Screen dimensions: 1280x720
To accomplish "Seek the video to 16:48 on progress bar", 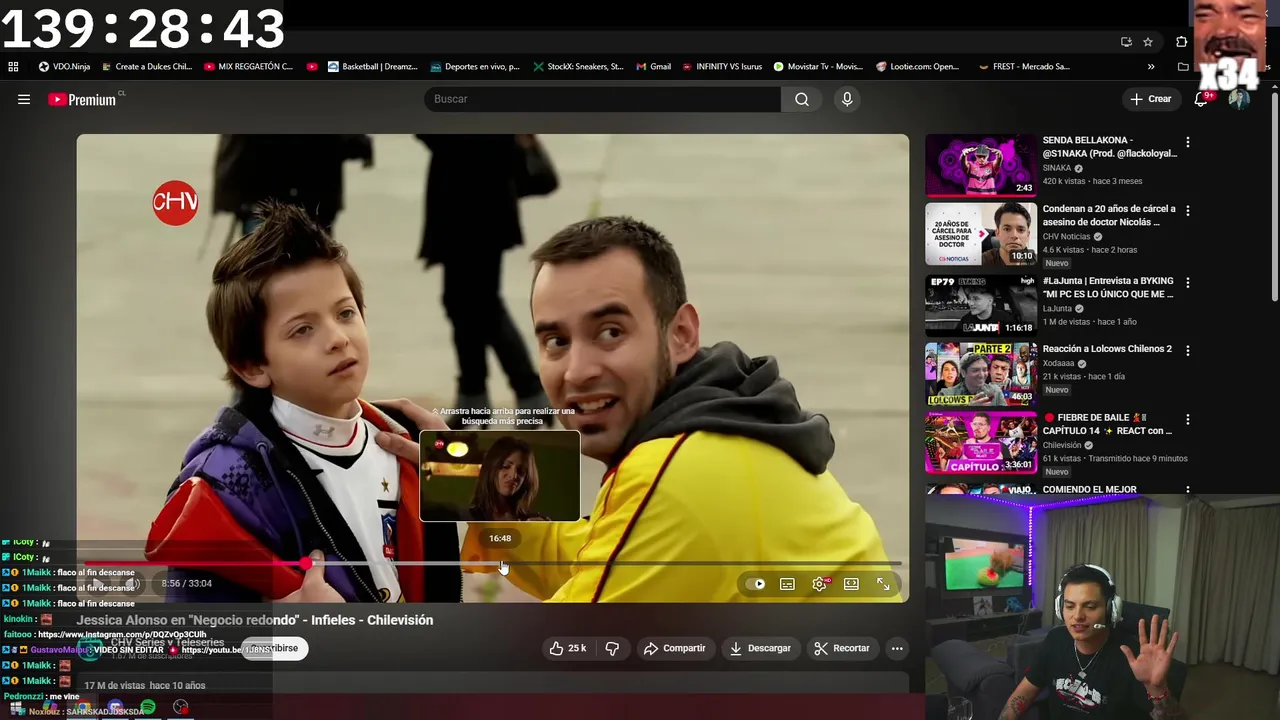I will point(500,564).
